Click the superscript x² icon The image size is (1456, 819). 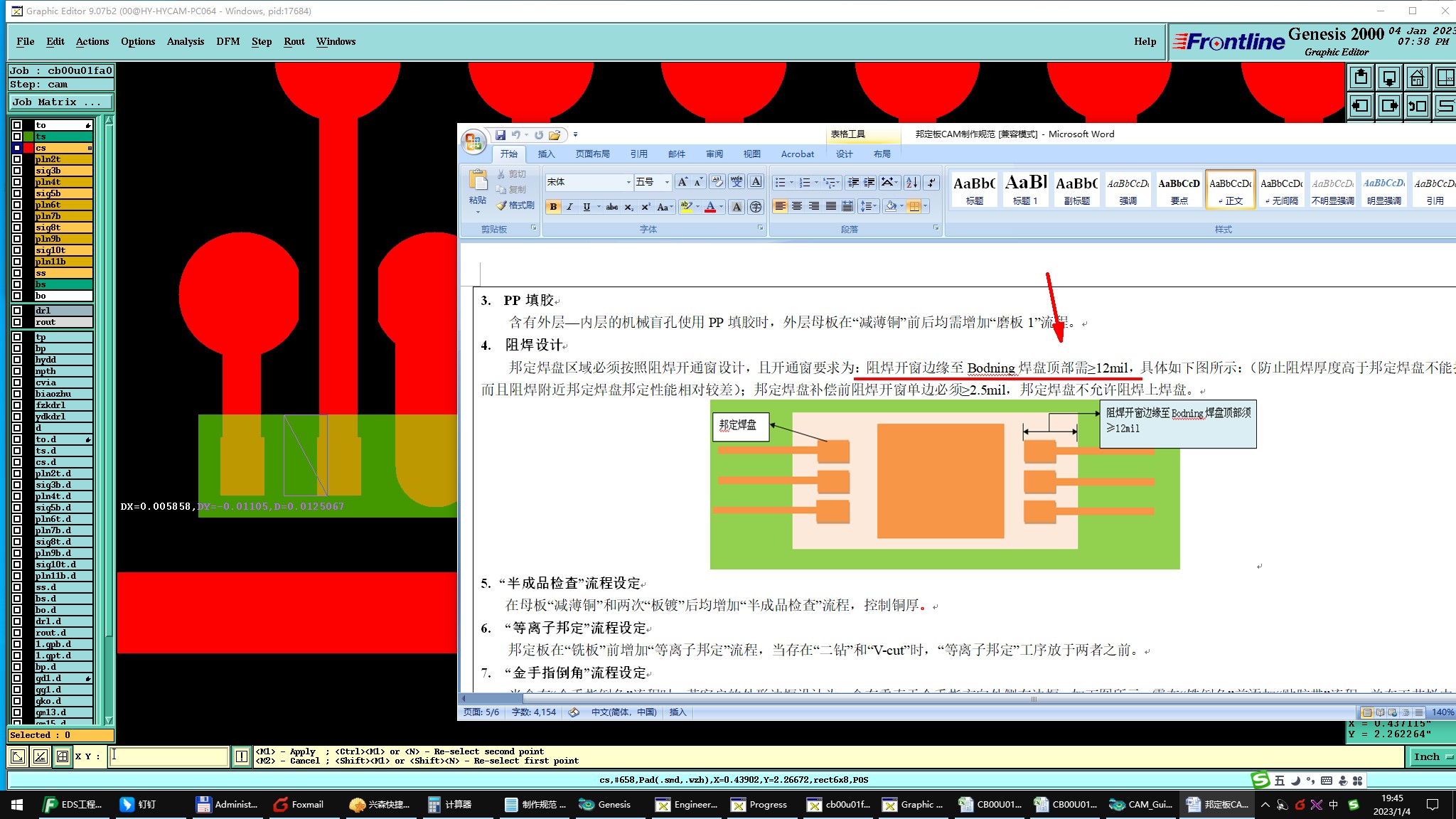(646, 207)
